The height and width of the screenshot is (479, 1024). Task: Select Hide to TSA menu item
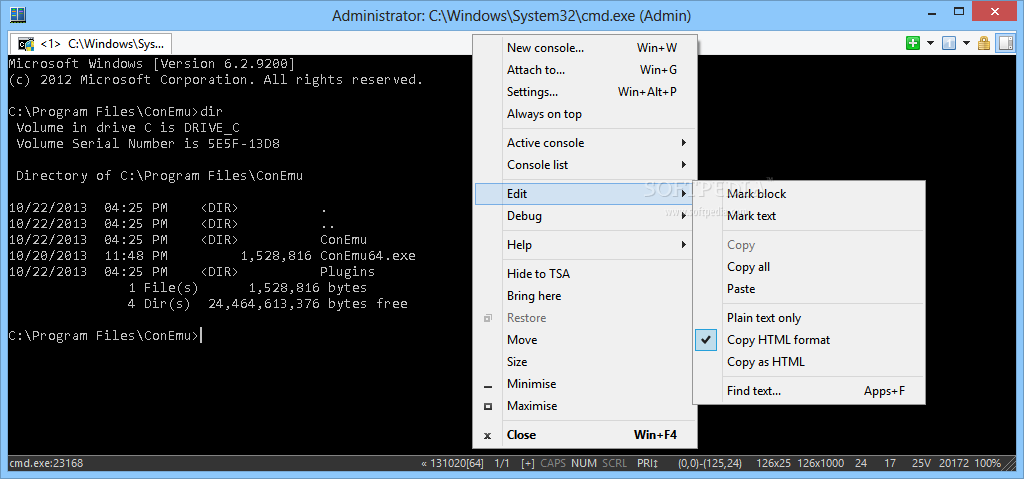point(584,274)
